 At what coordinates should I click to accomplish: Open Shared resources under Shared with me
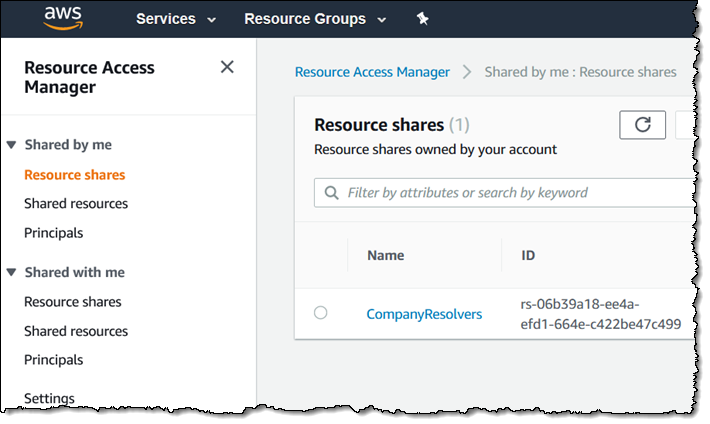point(76,331)
